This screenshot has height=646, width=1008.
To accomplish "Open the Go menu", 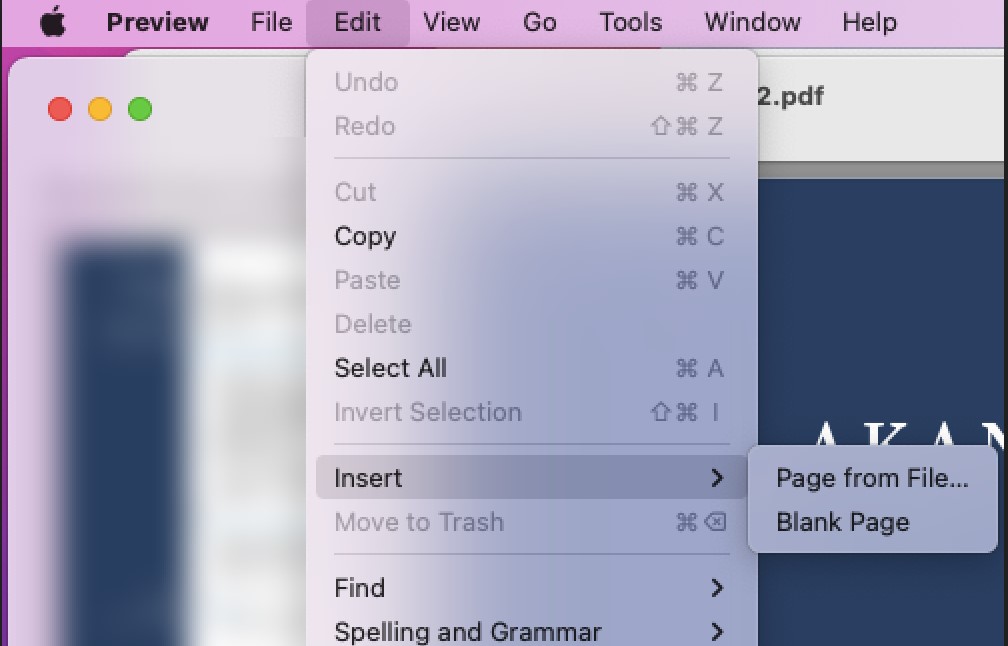I will pos(539,22).
